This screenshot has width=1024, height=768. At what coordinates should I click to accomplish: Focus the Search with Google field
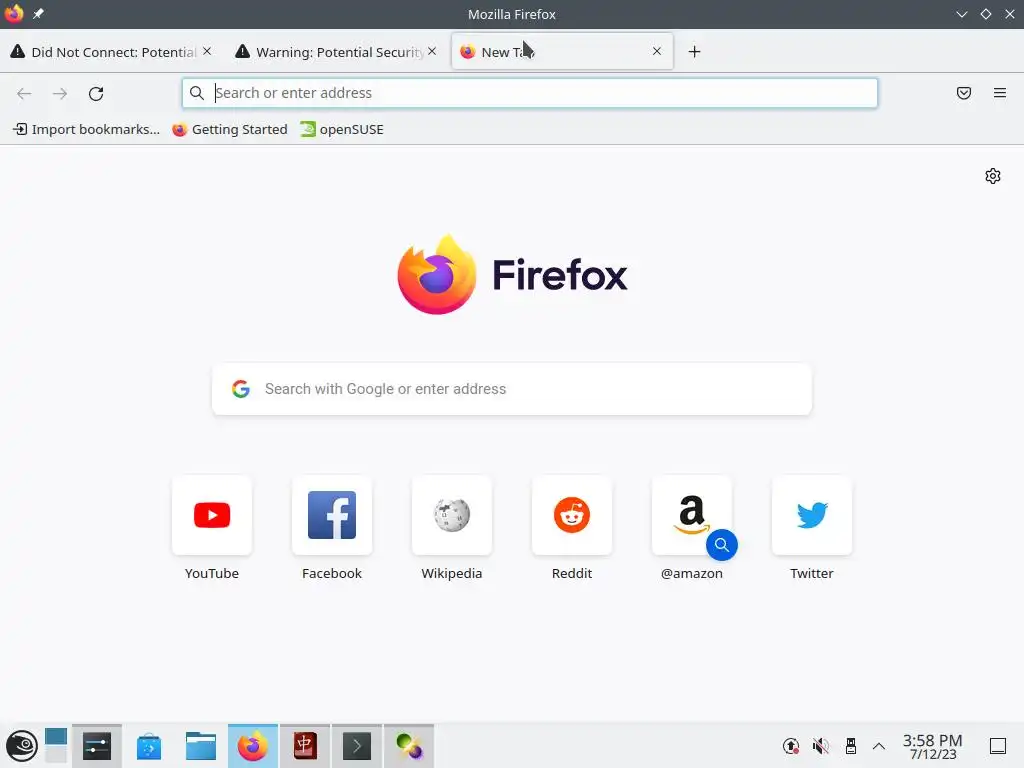click(512, 389)
